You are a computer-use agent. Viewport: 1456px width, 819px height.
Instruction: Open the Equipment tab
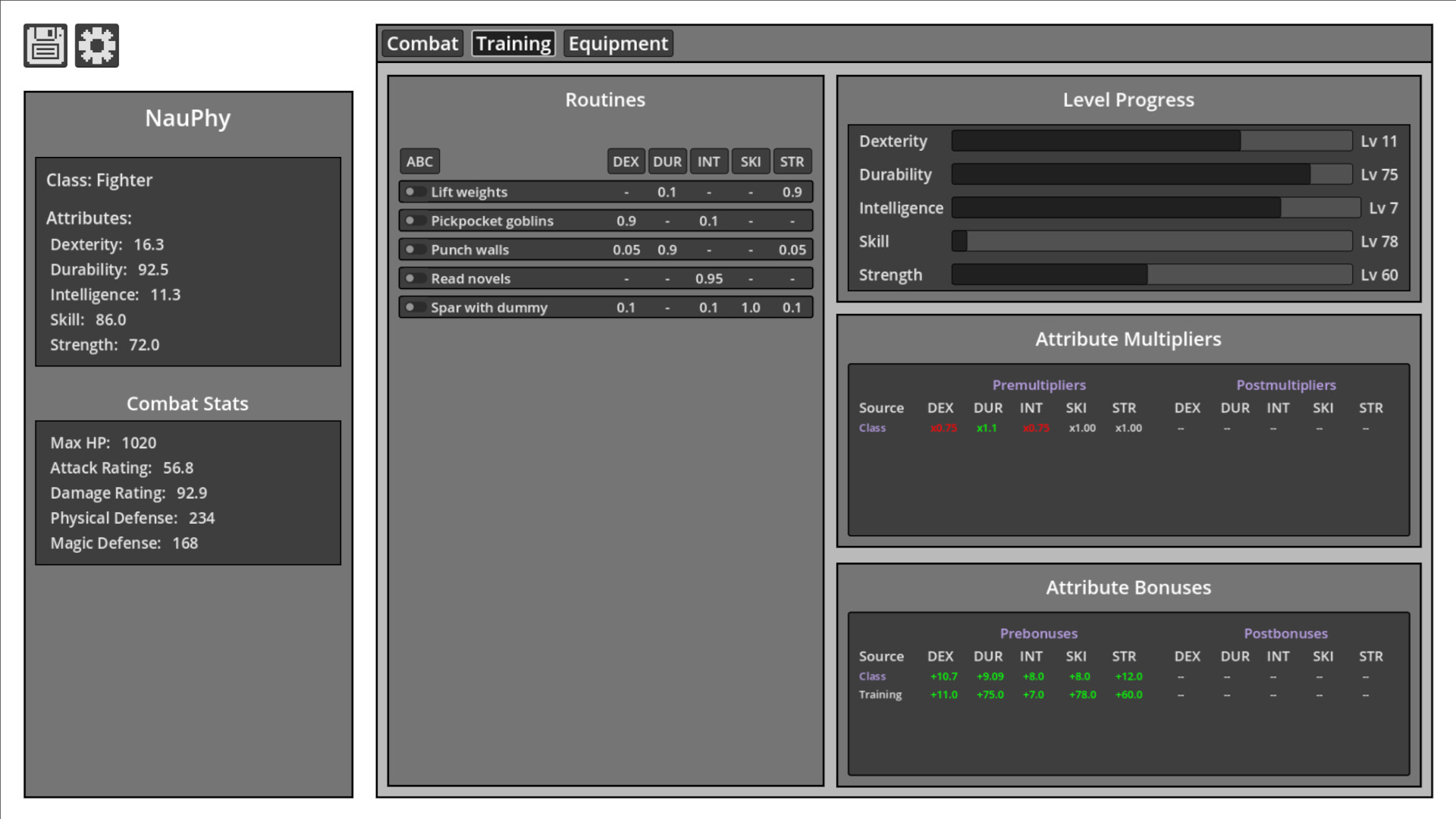(x=618, y=43)
